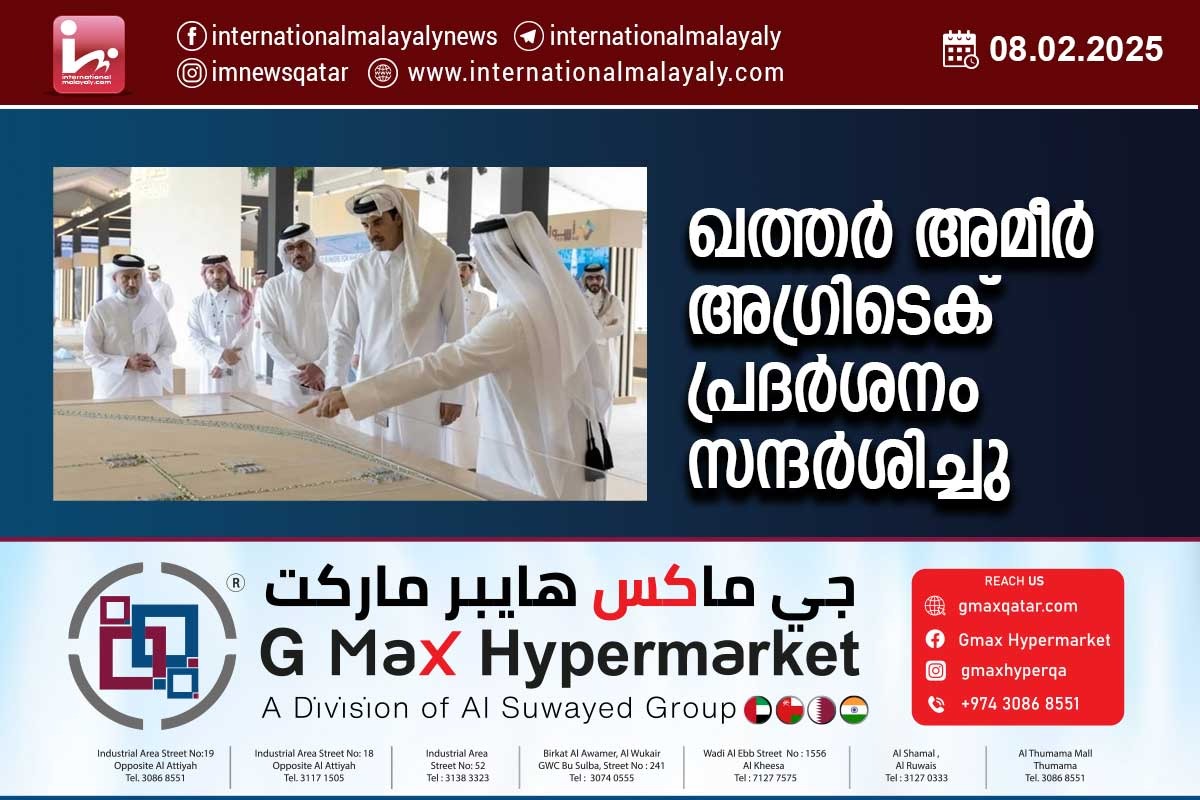Click Al Shamal, Al Ruwais address
The image size is (1200, 800).
(x=916, y=765)
